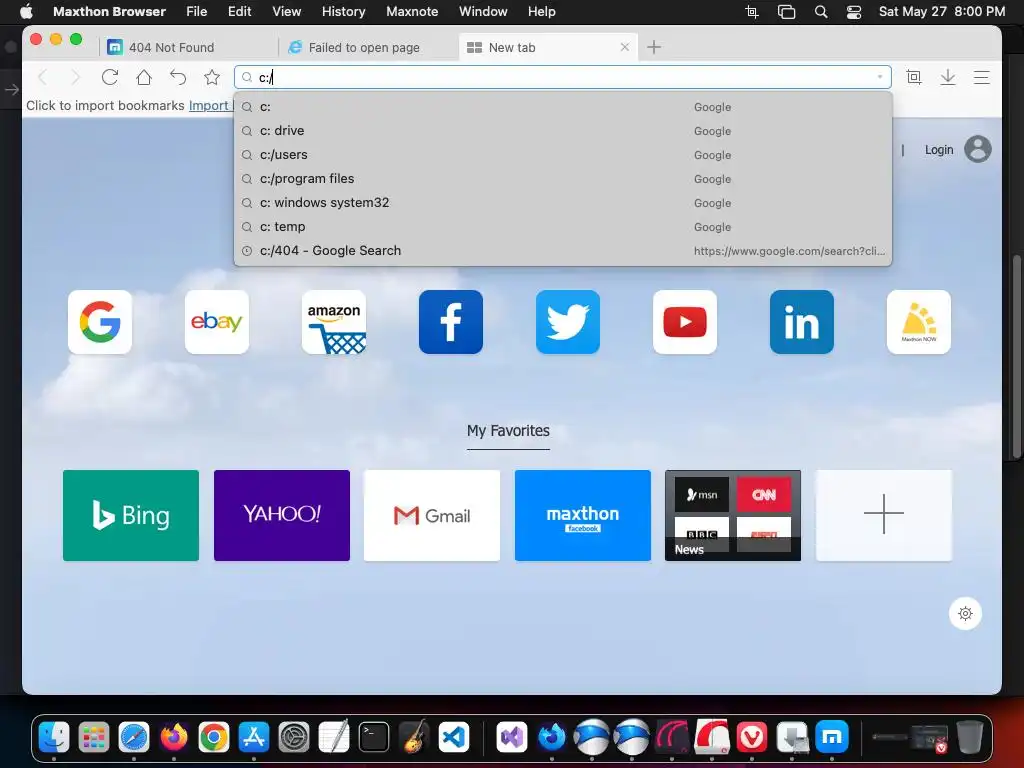Open the Facebook quick access tile

(451, 322)
